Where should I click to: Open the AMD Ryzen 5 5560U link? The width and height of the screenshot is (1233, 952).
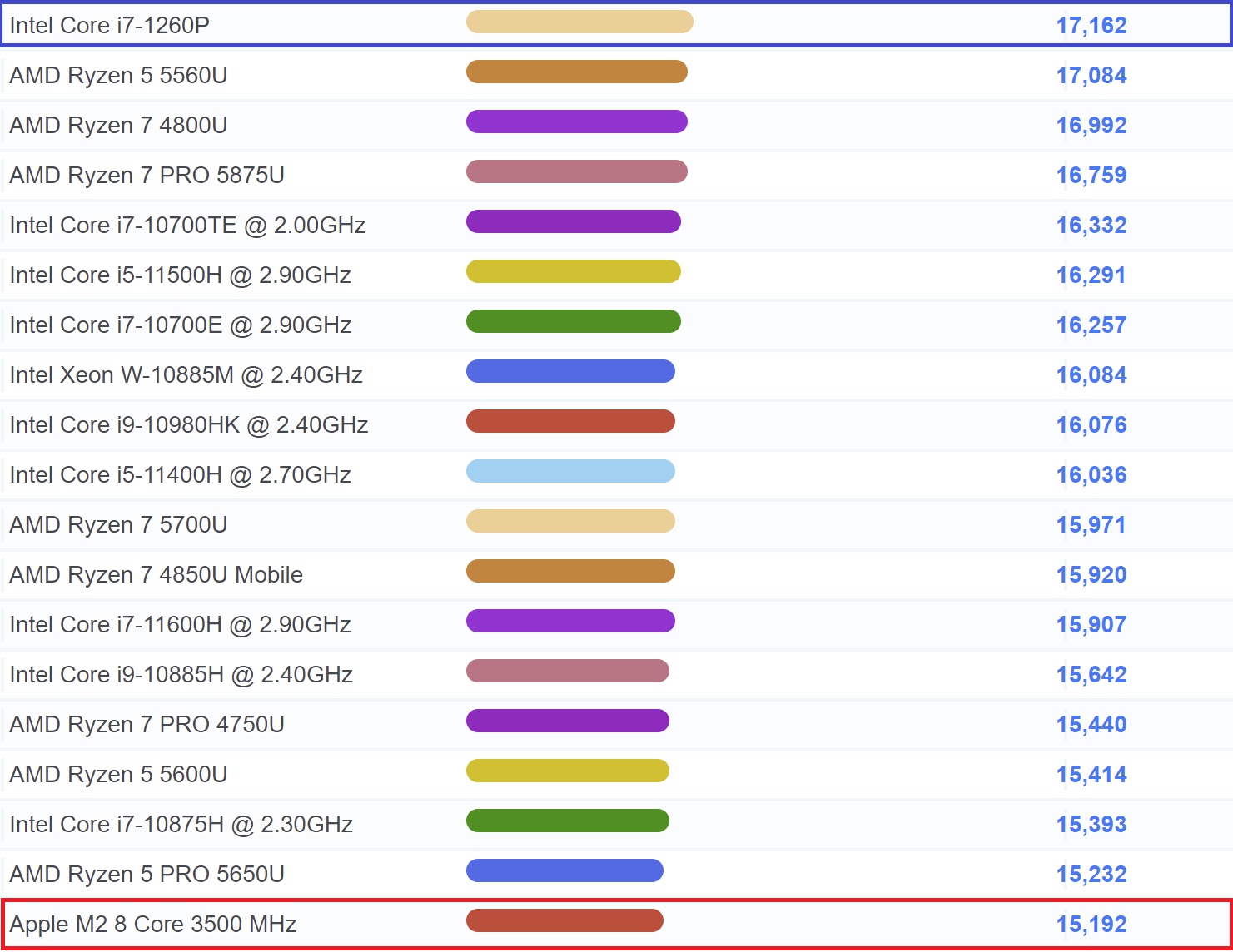(118, 75)
